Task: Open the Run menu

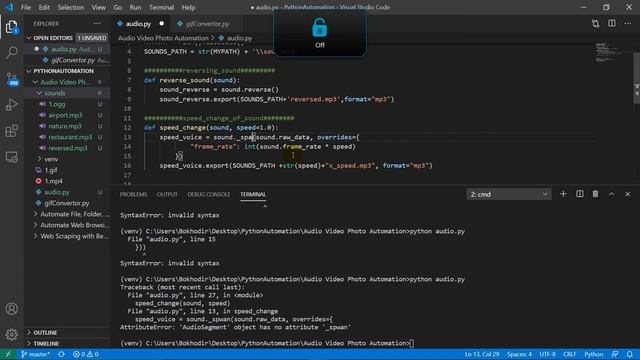Action: tap(135, 7)
